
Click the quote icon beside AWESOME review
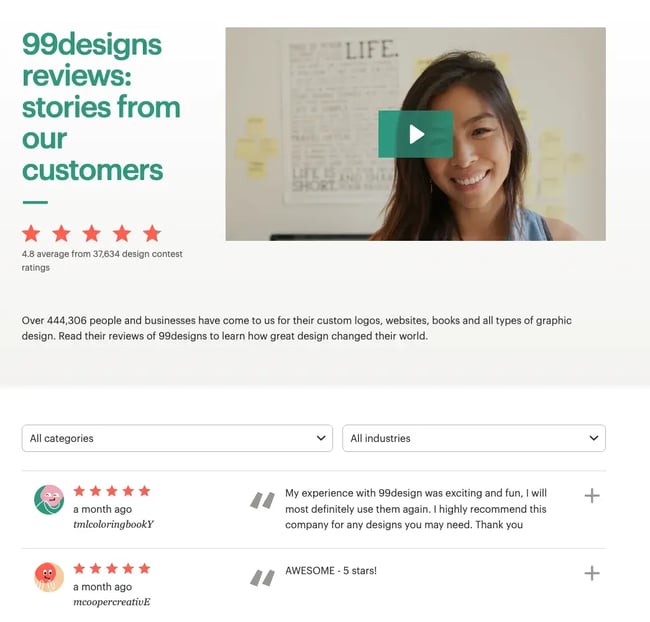[x=262, y=577]
